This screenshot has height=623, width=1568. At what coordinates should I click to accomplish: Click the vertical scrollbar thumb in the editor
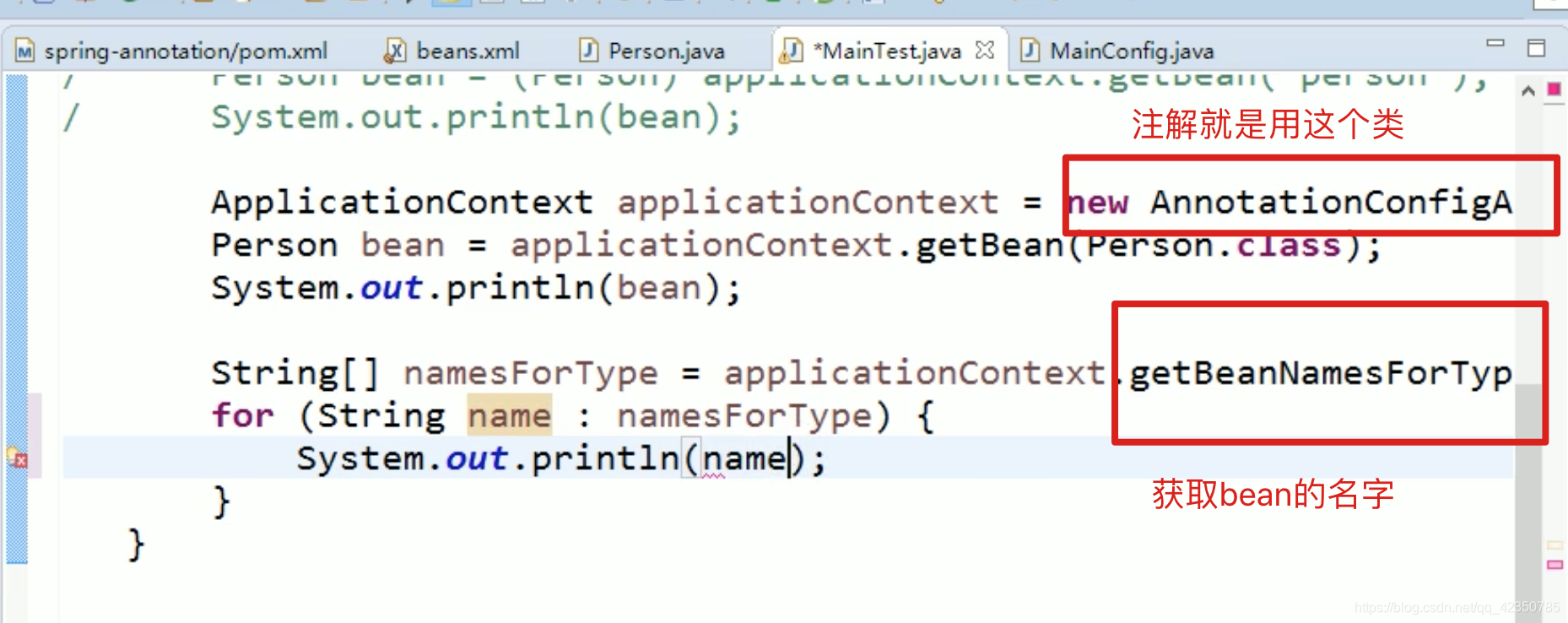click(1528, 502)
